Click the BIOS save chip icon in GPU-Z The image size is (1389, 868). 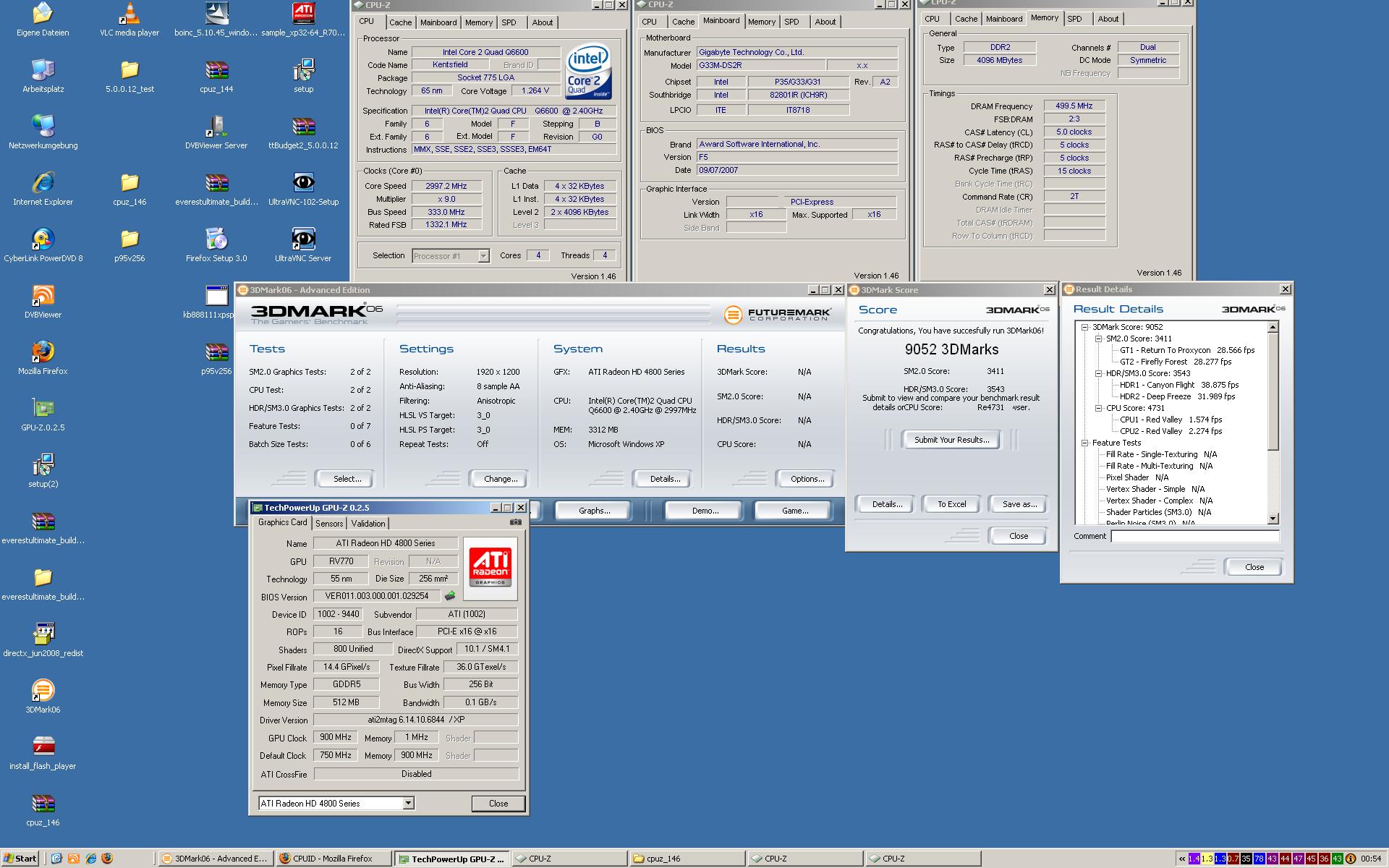tap(450, 596)
